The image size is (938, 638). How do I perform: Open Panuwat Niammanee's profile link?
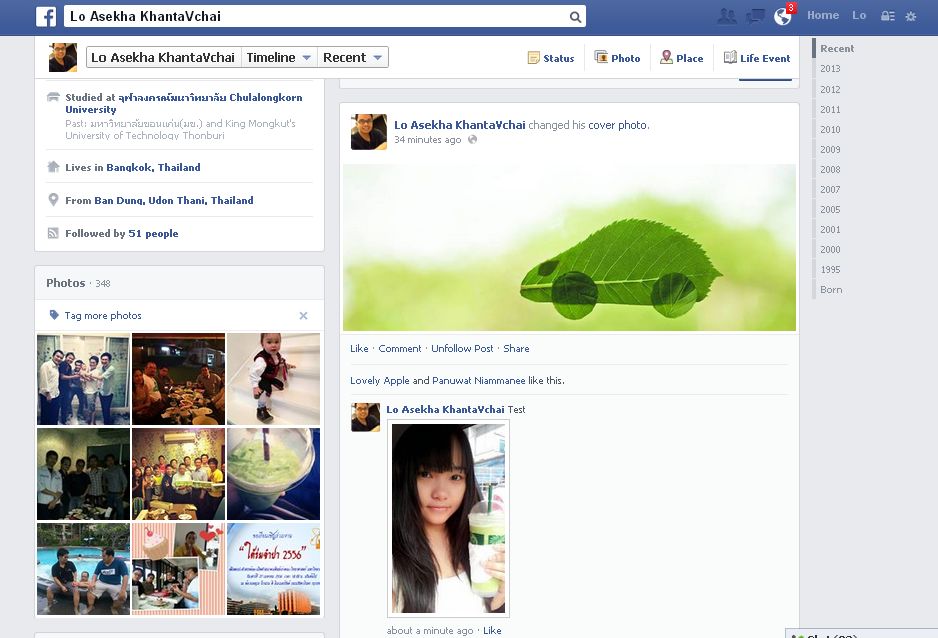(479, 380)
